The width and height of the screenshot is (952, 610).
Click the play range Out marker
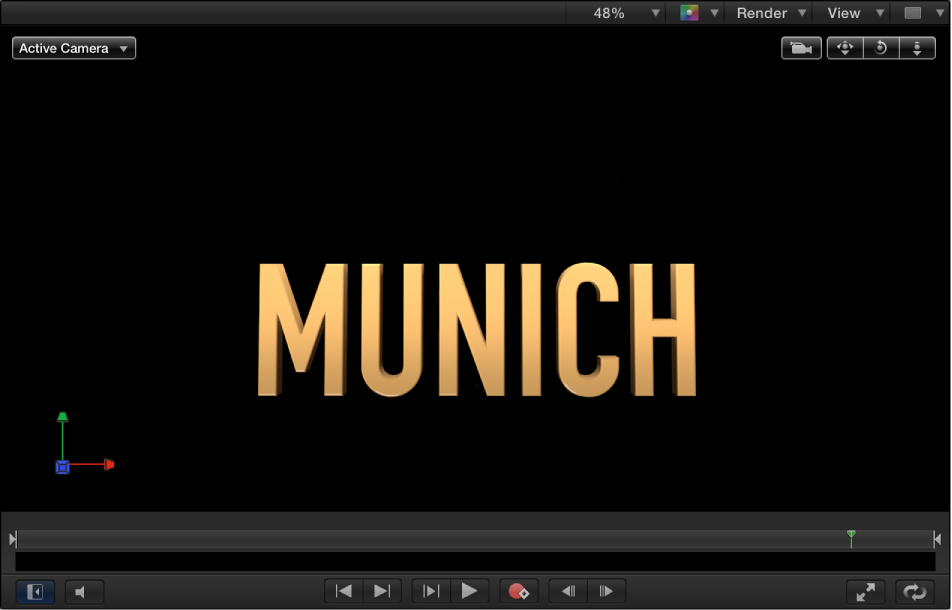click(937, 538)
